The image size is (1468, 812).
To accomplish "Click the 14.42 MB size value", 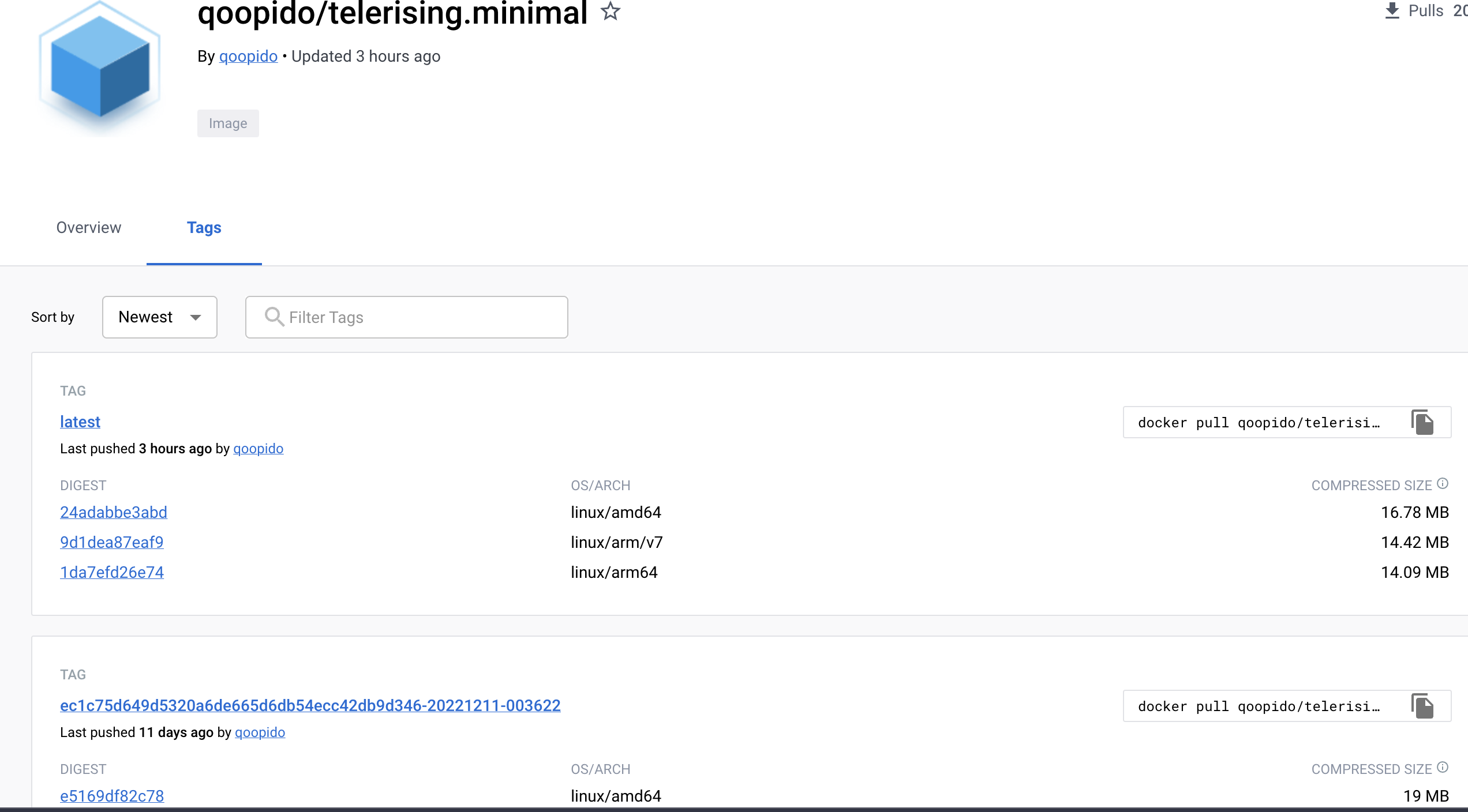I will pyautogui.click(x=1415, y=542).
